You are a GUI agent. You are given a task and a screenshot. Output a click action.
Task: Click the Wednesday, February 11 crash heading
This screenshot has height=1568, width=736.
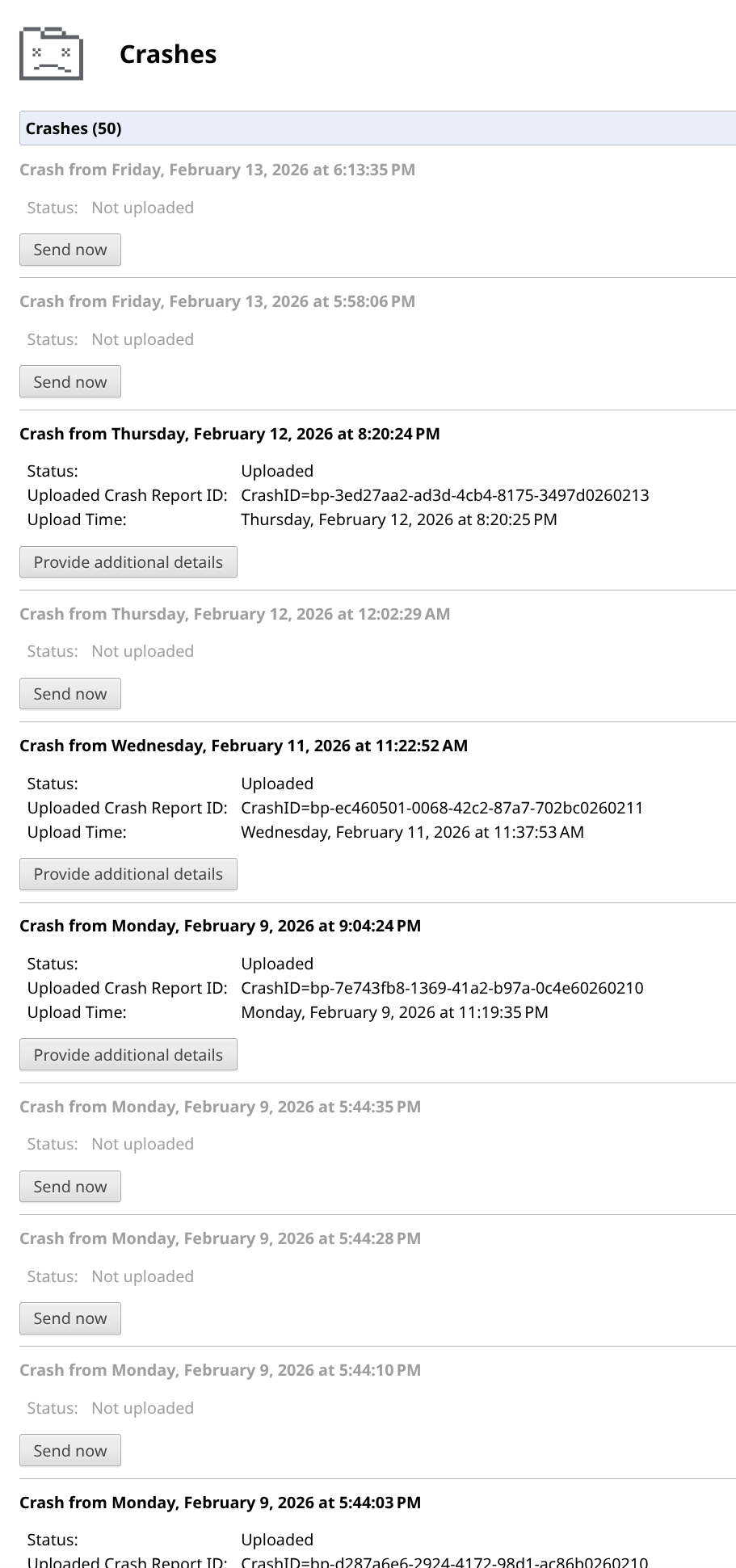pos(243,746)
